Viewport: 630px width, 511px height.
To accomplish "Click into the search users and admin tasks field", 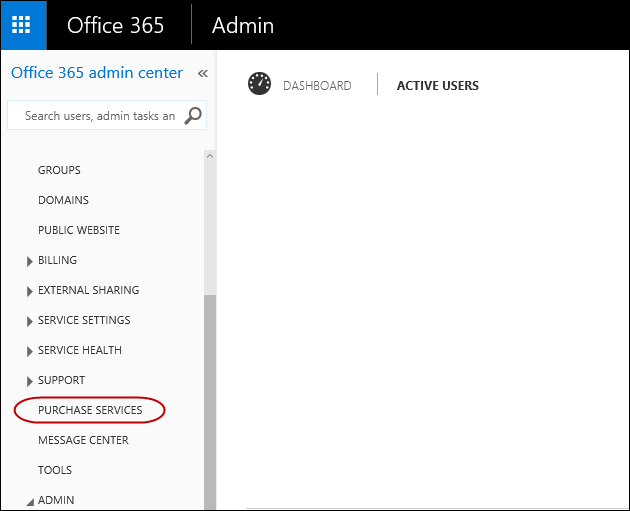I will tap(98, 116).
